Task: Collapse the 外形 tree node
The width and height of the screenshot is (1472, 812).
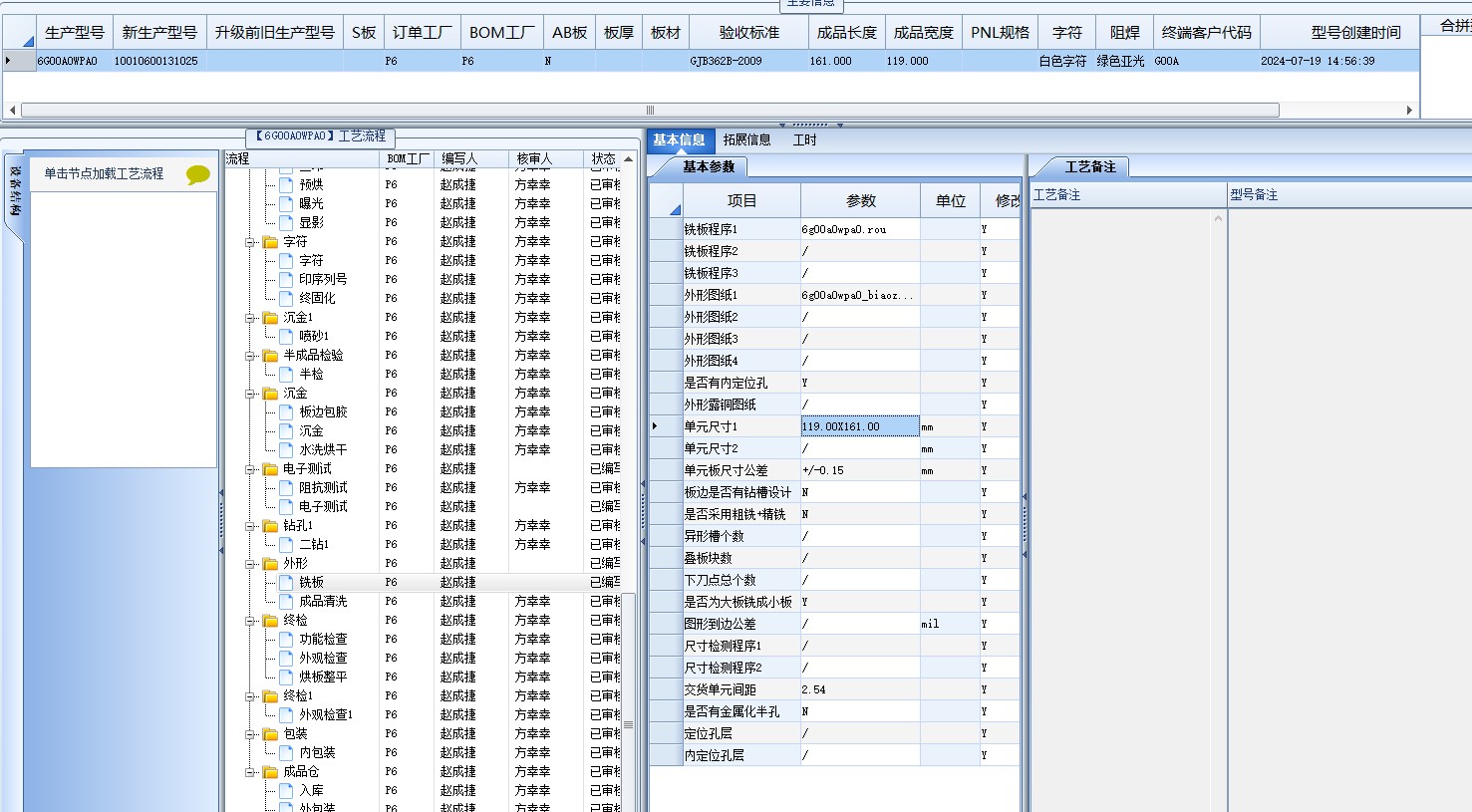Action: (250, 564)
